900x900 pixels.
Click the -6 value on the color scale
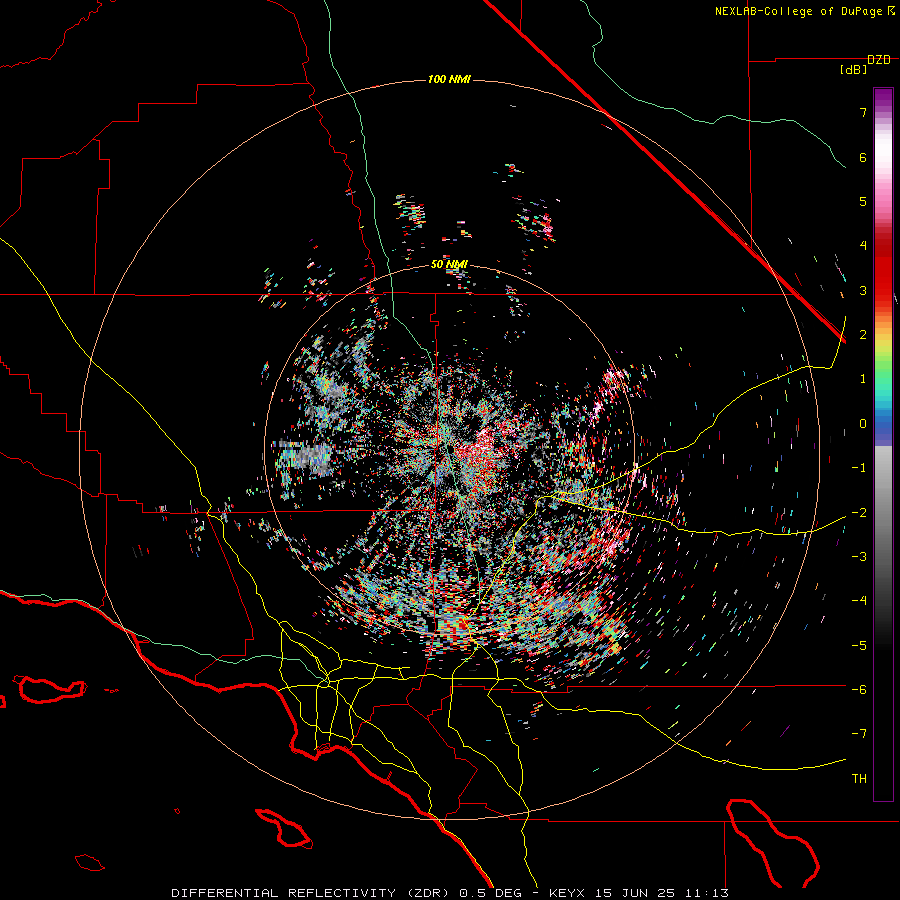[859, 690]
